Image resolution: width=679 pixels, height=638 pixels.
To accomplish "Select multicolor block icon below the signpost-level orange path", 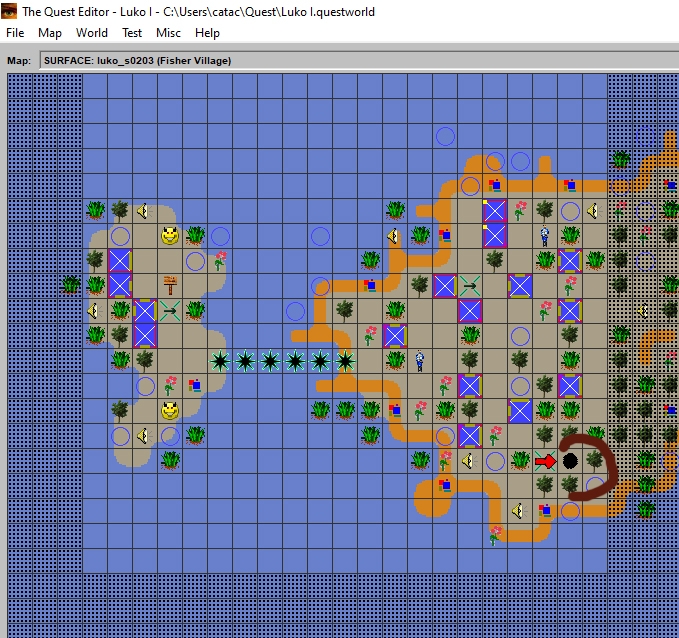I will tap(369, 285).
